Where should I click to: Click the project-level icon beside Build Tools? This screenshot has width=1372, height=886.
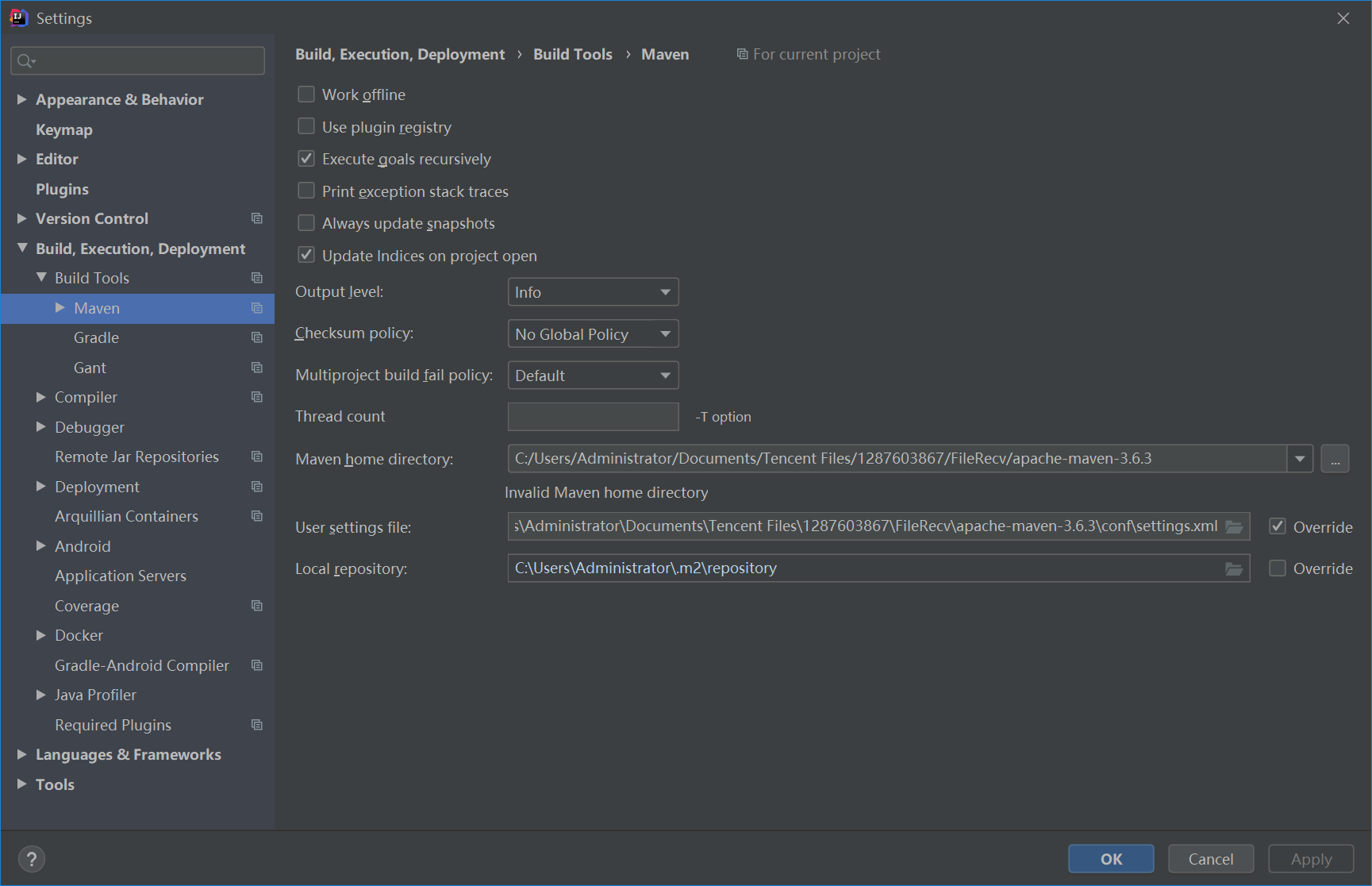tap(257, 278)
